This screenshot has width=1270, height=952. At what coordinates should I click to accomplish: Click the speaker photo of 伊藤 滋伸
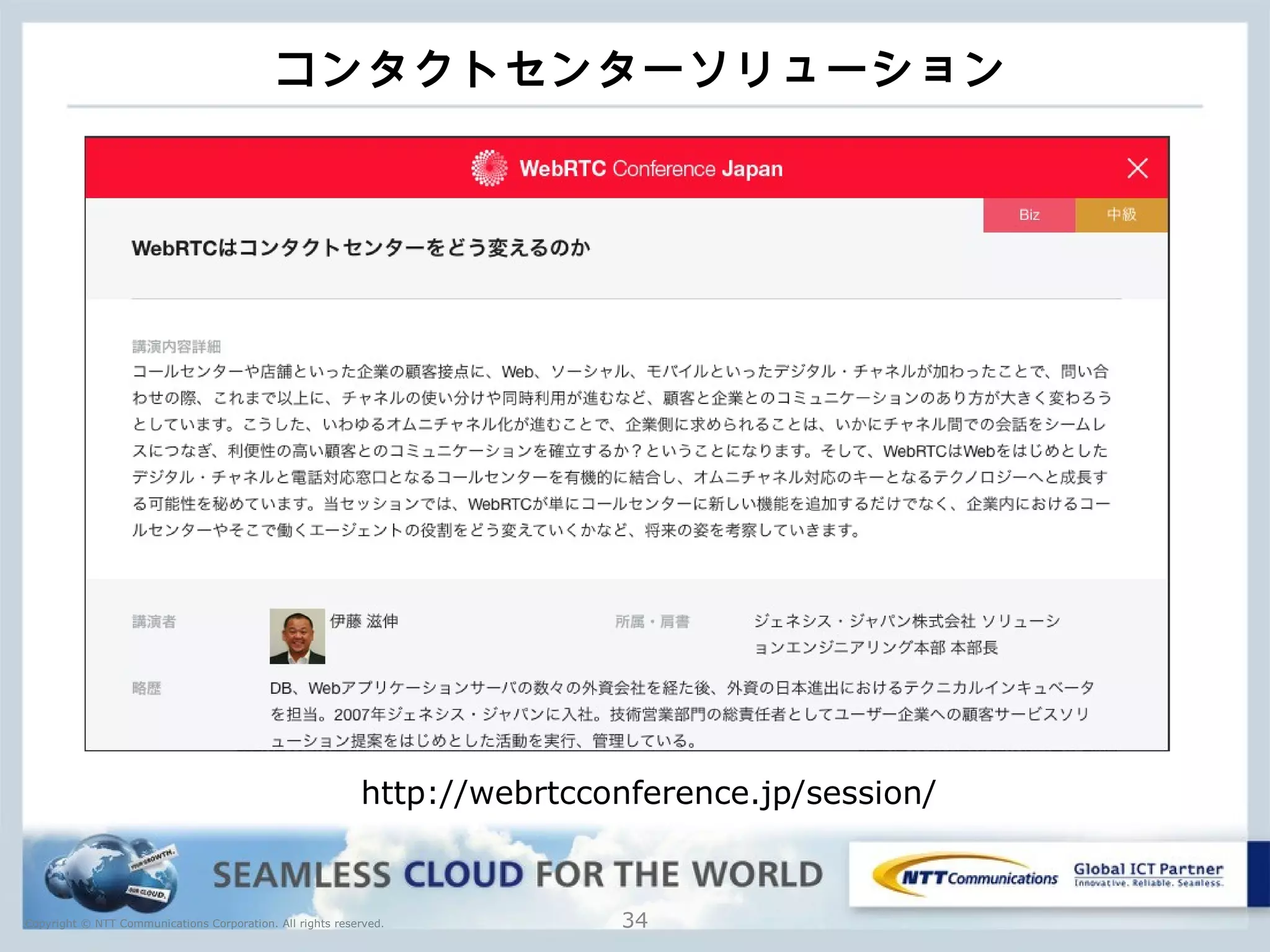(297, 636)
